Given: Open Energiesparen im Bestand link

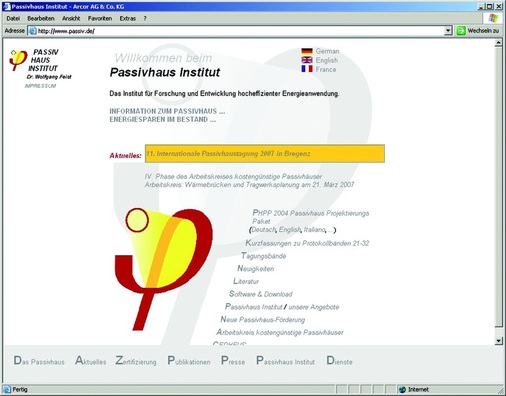Looking at the screenshot, I should (x=163, y=119).
